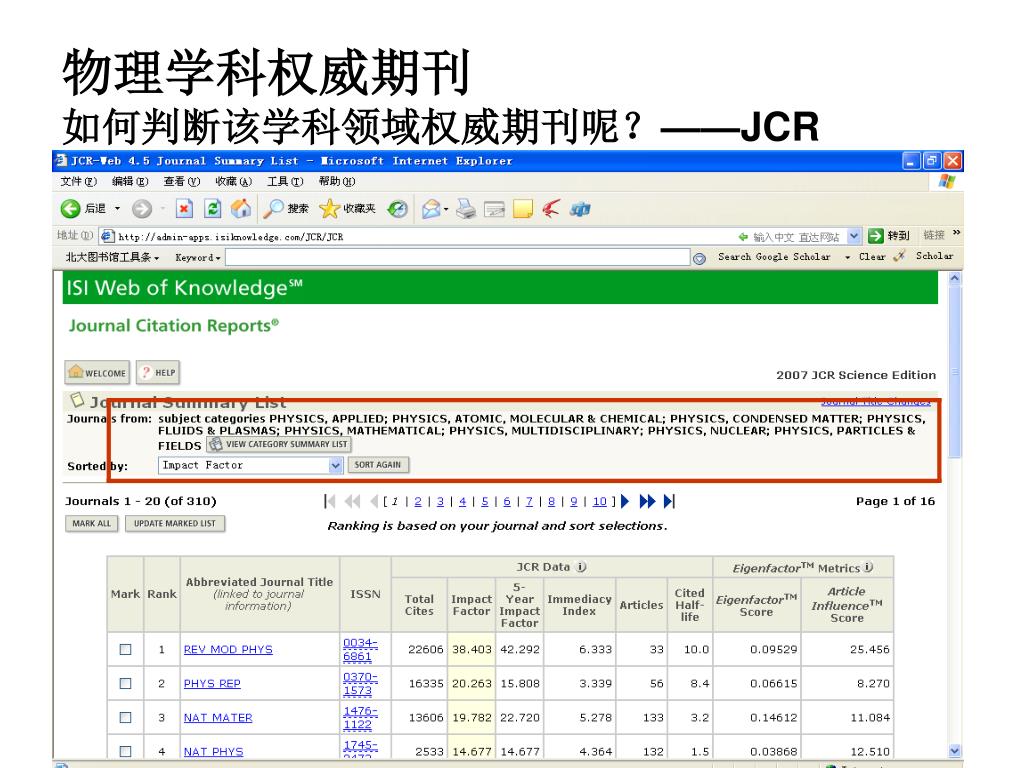Click Search Google Scholar toolbar button
This screenshot has width=1024, height=768.
pos(774,257)
